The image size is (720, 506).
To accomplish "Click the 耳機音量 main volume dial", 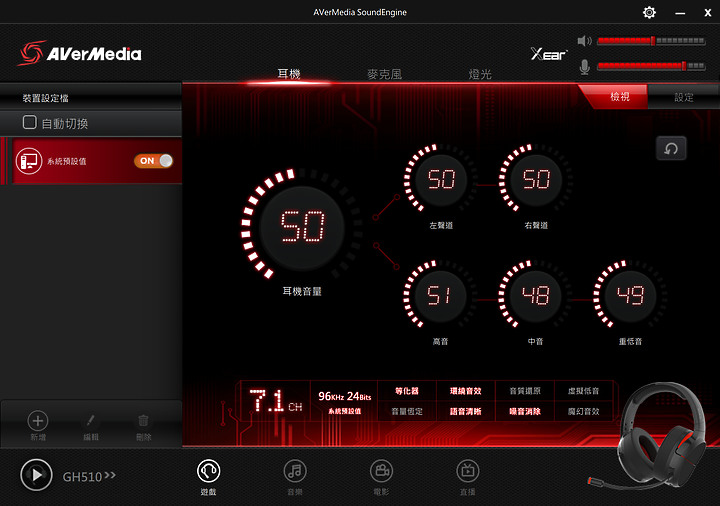I will coord(302,227).
